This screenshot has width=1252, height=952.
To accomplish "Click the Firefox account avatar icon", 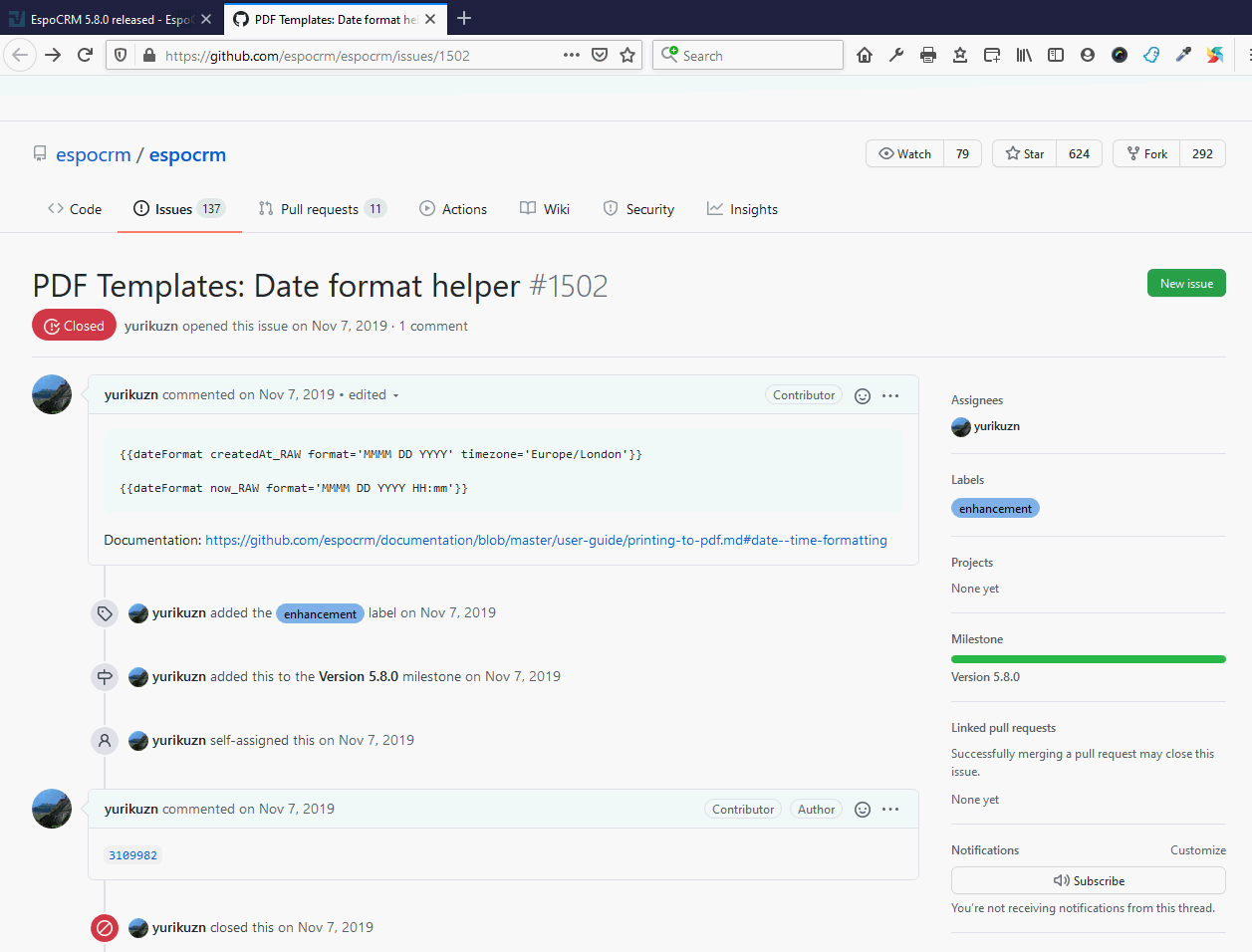I will 1088,56.
